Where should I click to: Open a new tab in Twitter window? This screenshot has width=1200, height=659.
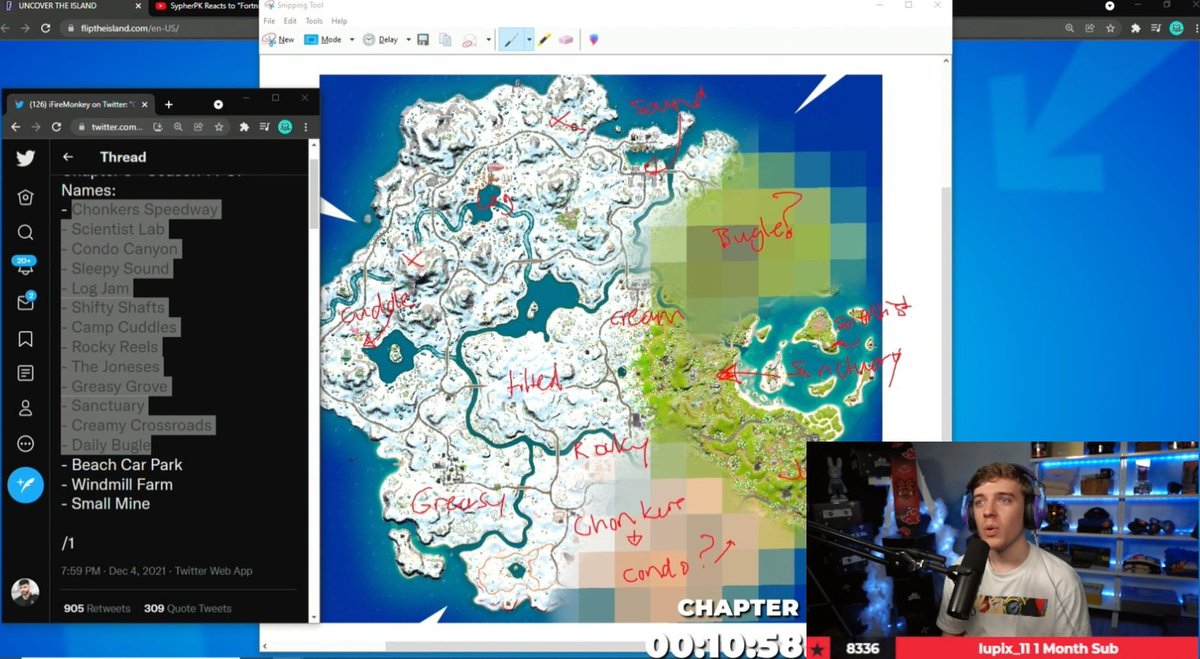[x=169, y=104]
